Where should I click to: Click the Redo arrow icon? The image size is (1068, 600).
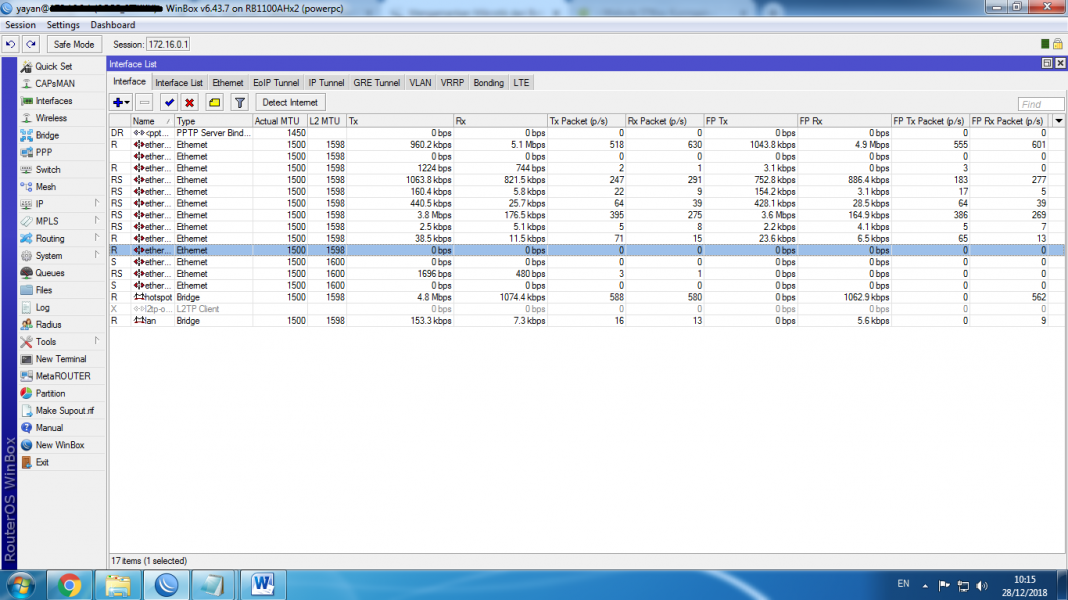pos(31,44)
